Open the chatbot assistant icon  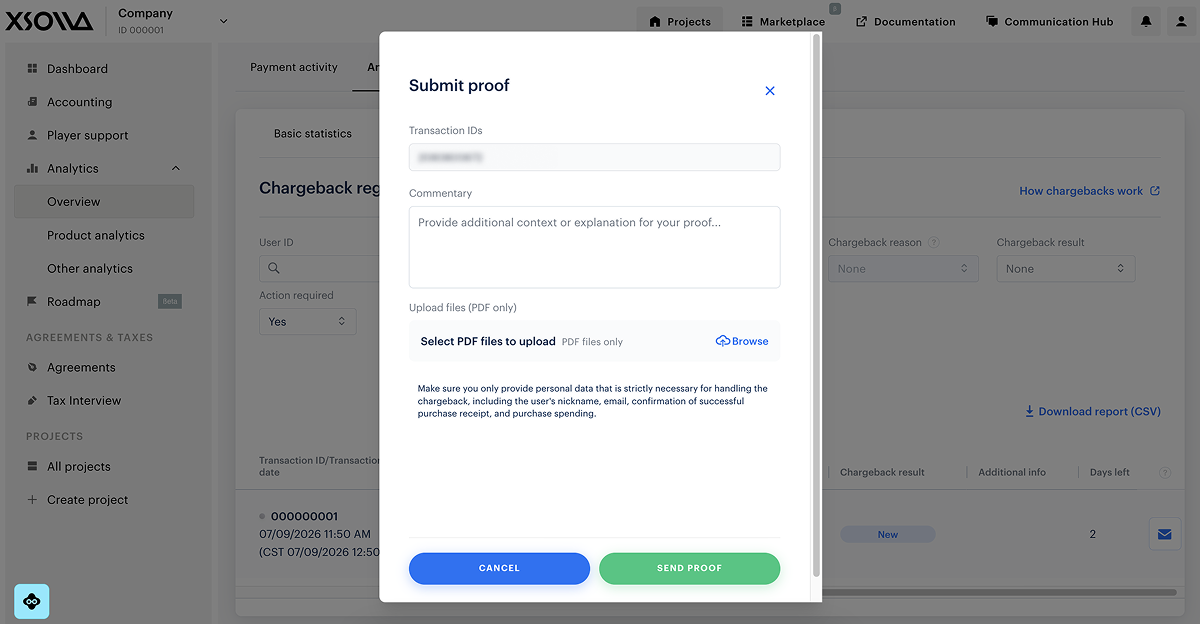pos(32,601)
